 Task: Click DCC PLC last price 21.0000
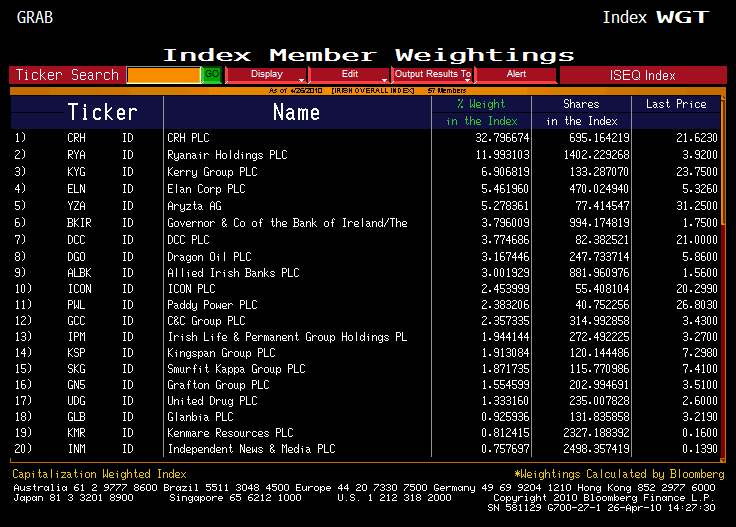697,240
